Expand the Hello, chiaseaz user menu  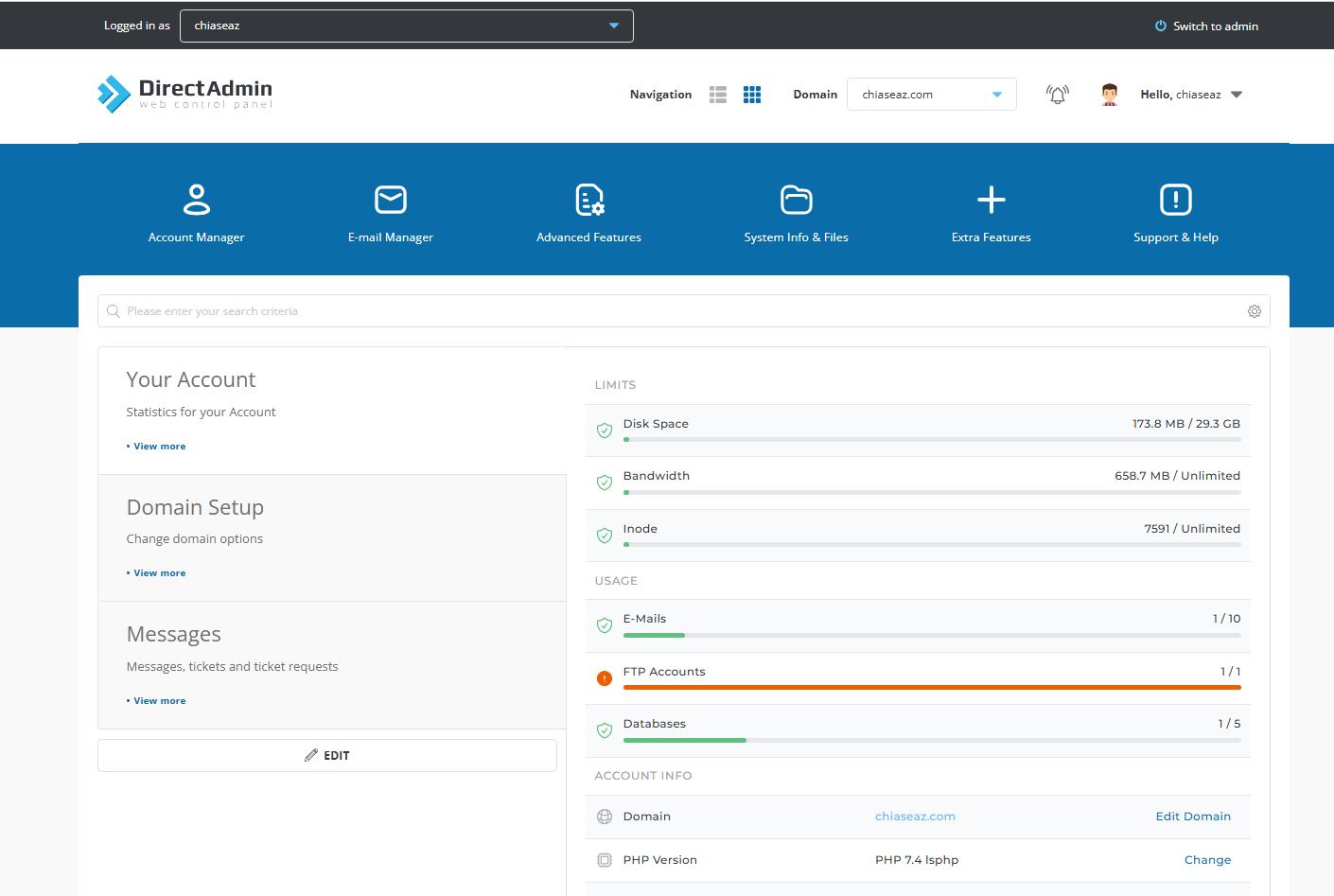tap(1236, 95)
